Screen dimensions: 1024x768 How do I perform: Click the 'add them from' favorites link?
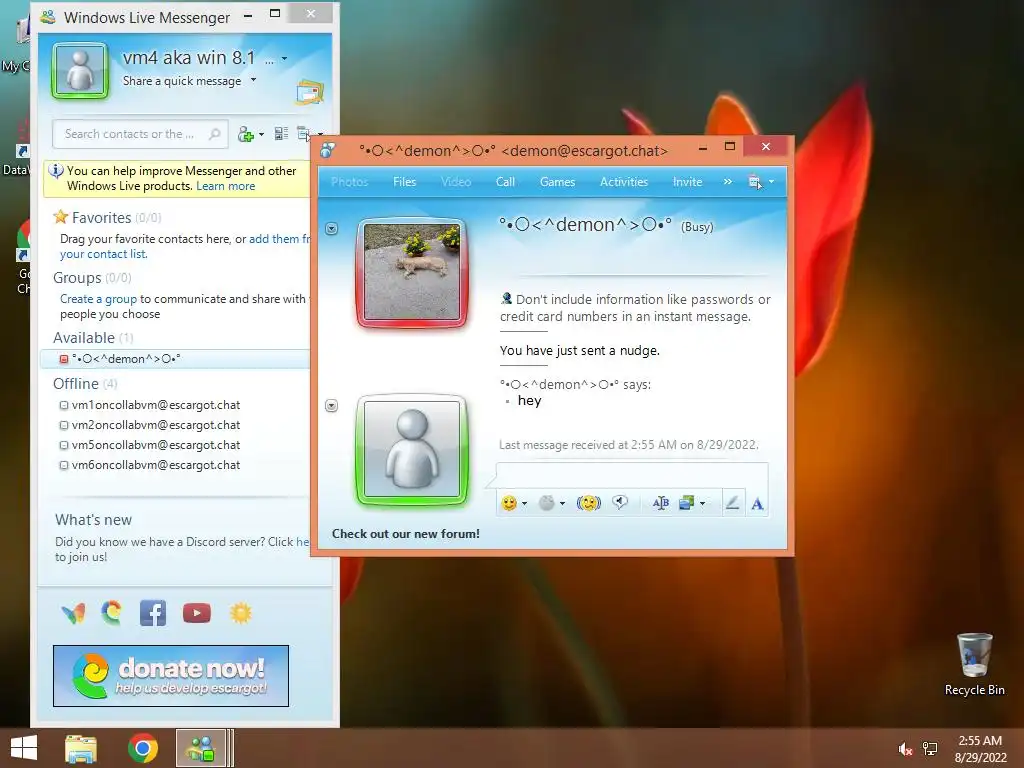click(280, 239)
